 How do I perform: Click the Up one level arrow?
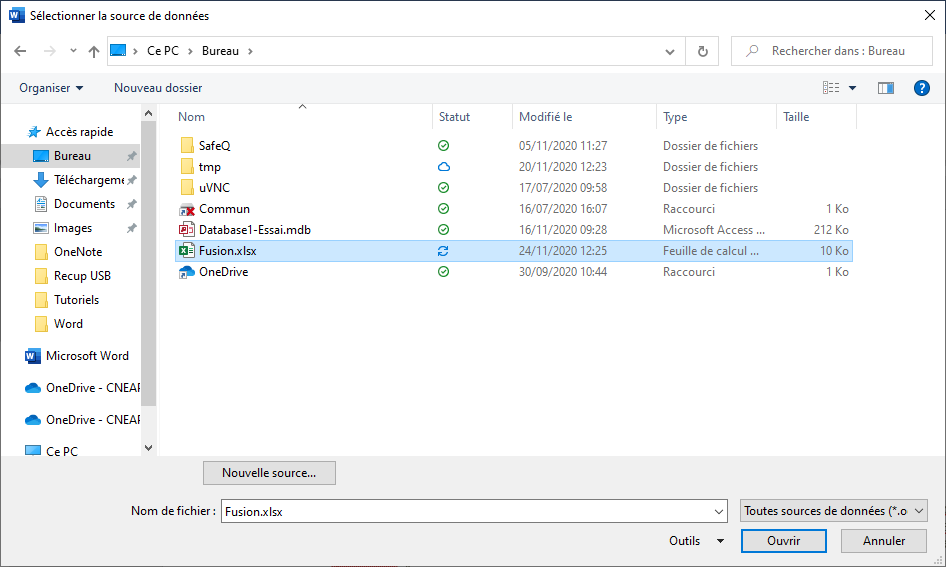(94, 51)
